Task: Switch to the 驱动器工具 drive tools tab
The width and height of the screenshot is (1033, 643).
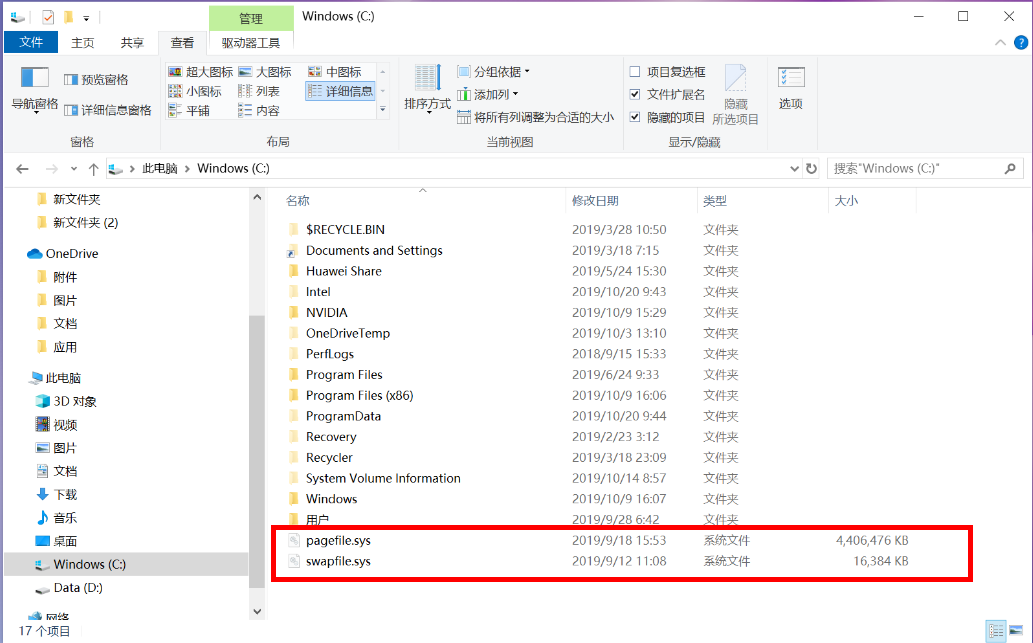Action: click(x=251, y=43)
